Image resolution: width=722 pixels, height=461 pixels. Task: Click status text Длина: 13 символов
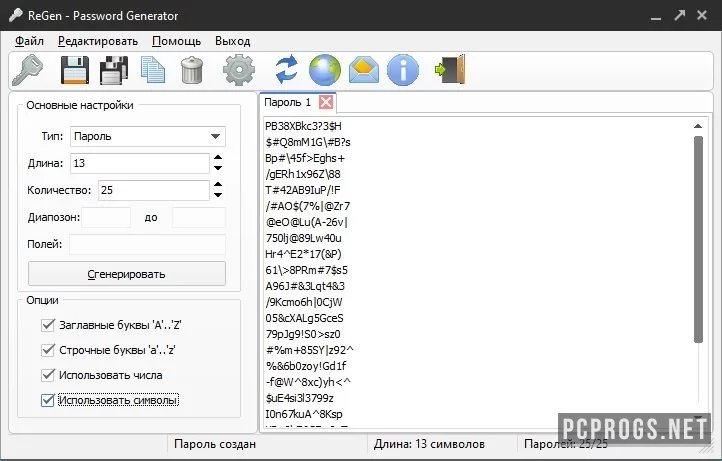pos(429,444)
